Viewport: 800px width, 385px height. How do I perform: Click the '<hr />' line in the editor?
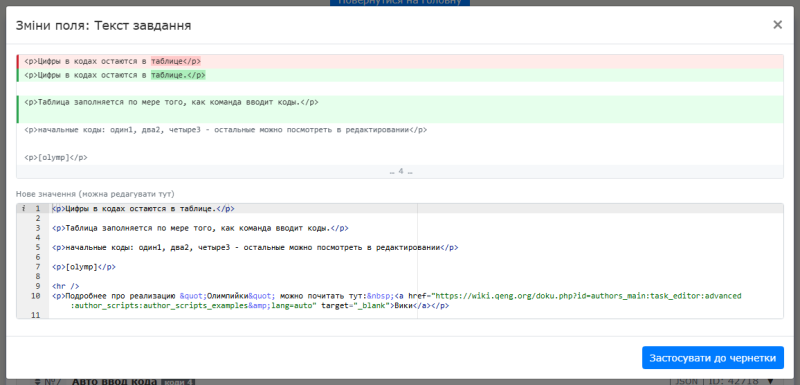coord(65,286)
